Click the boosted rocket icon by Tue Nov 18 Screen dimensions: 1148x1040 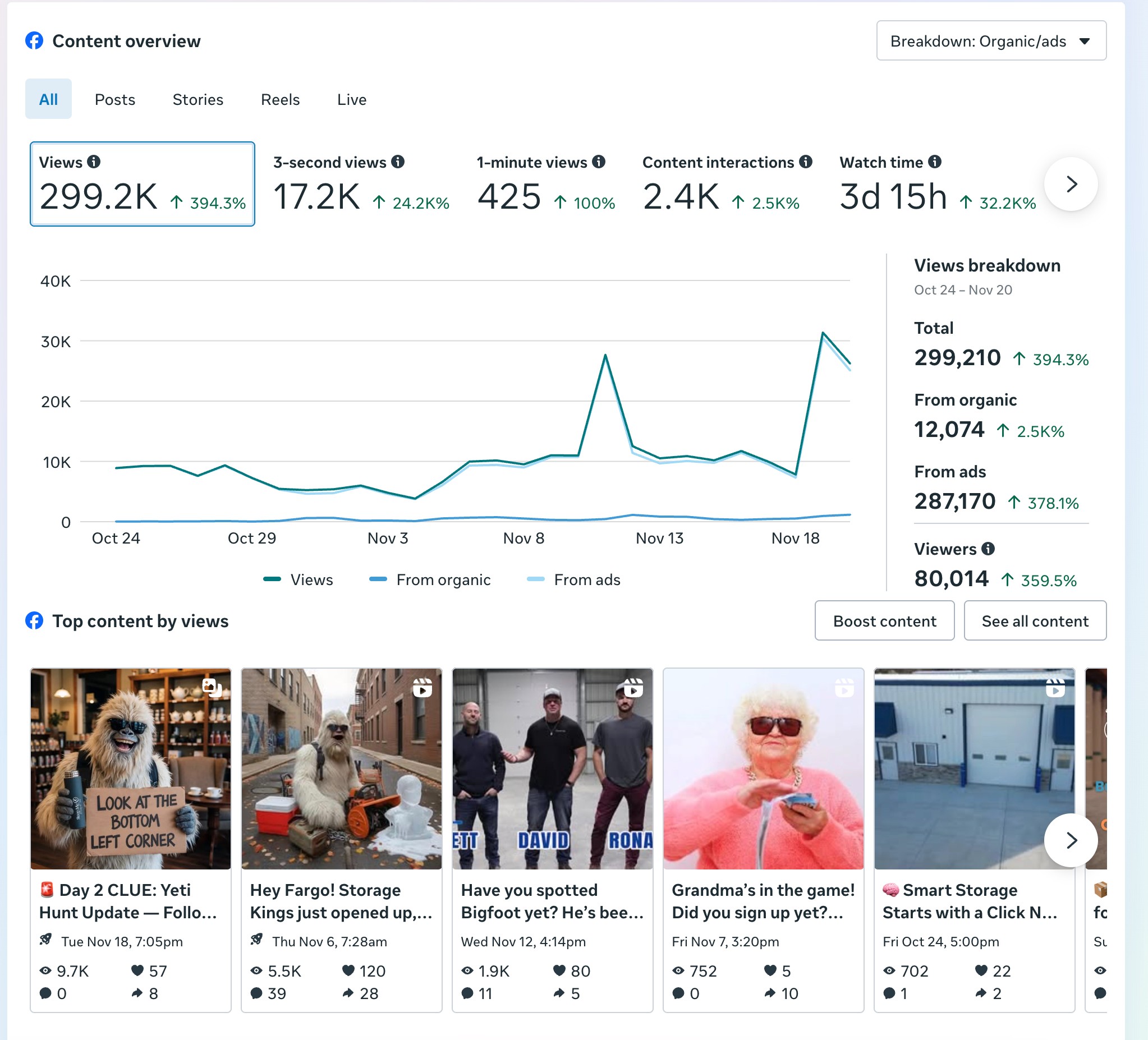[46, 940]
